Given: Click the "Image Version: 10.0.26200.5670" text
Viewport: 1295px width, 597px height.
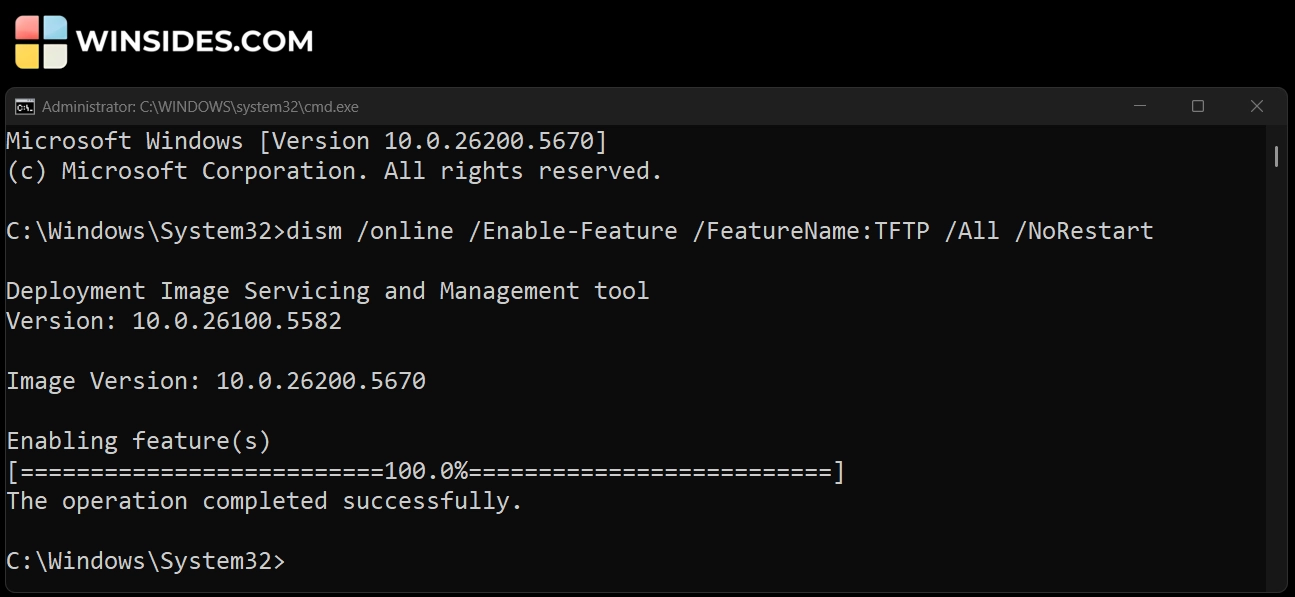Looking at the screenshot, I should pyautogui.click(x=216, y=381).
